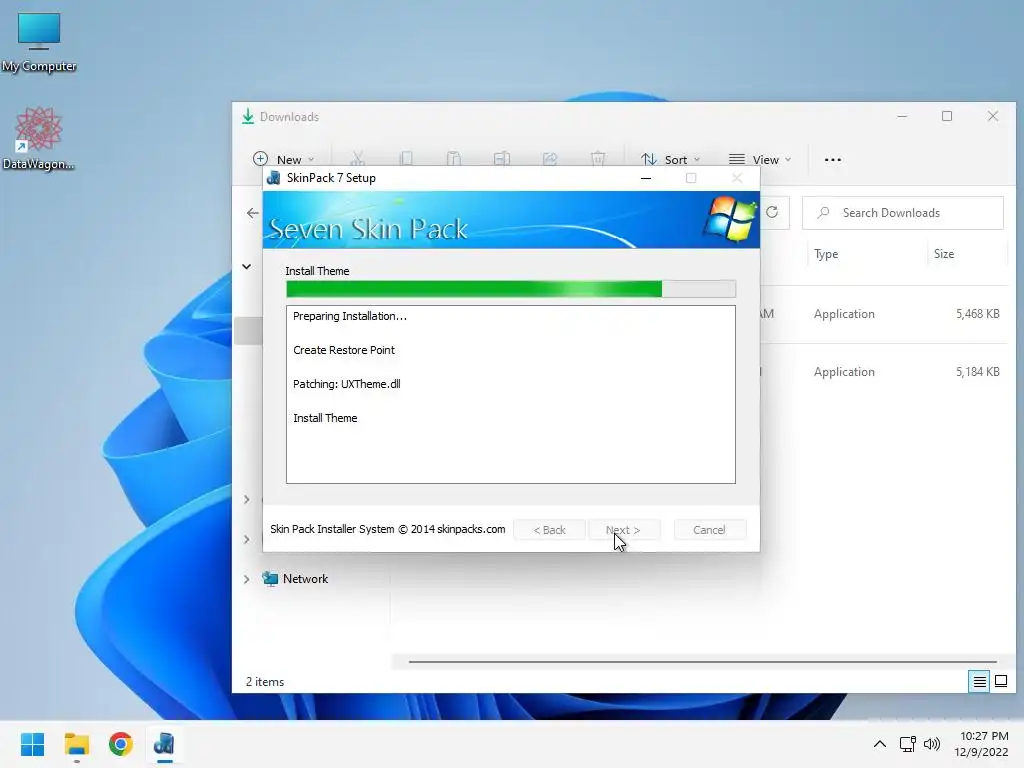Screen dimensions: 1024x768
Task: Click the Delete trash icon in Downloads toolbar
Action: click(598, 159)
